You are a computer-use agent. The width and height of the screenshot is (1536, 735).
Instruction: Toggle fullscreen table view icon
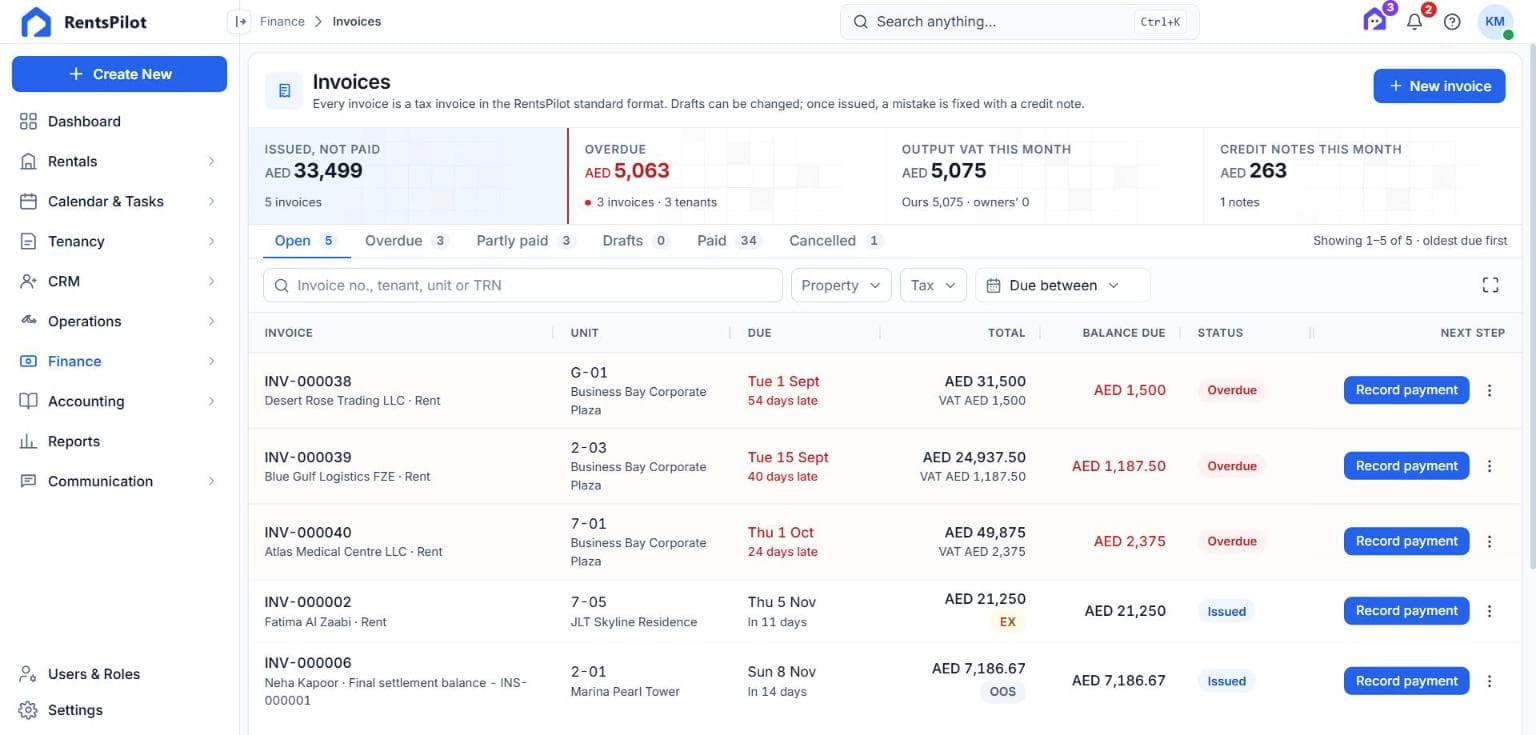(1490, 285)
